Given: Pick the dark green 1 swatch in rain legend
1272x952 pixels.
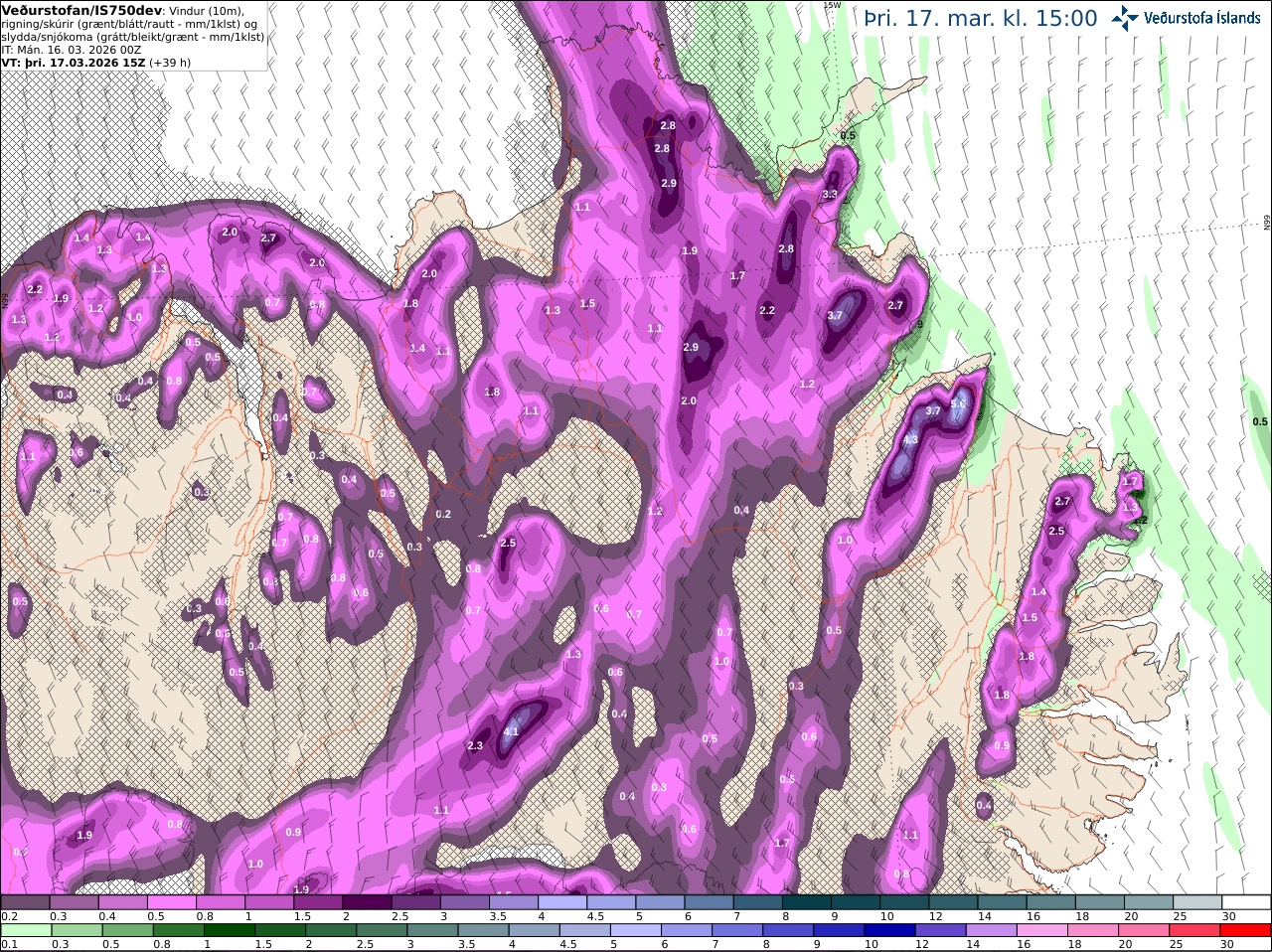Looking at the screenshot, I should (229, 930).
